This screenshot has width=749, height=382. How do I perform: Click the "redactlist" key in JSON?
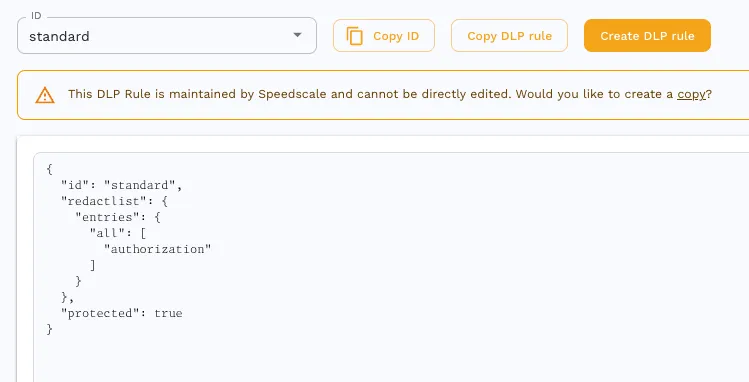click(104, 201)
